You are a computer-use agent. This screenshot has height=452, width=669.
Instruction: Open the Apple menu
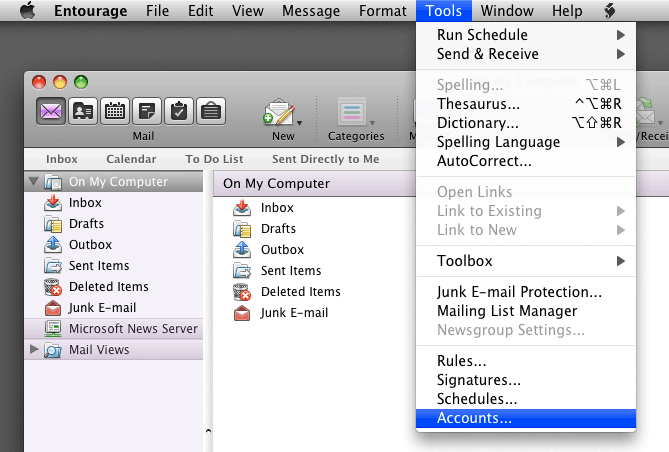[28, 10]
